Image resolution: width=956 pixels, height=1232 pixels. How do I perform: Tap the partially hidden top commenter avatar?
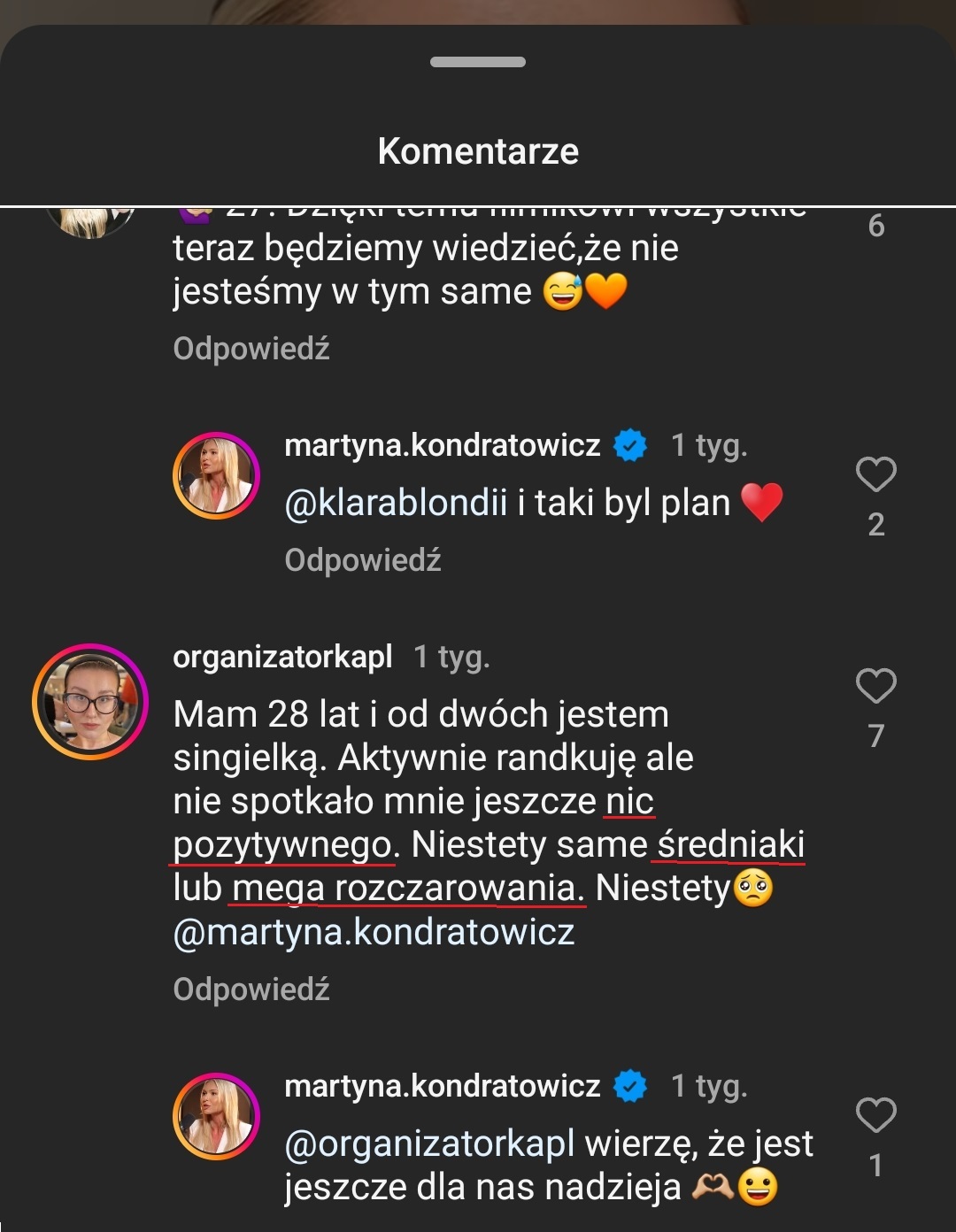92,221
